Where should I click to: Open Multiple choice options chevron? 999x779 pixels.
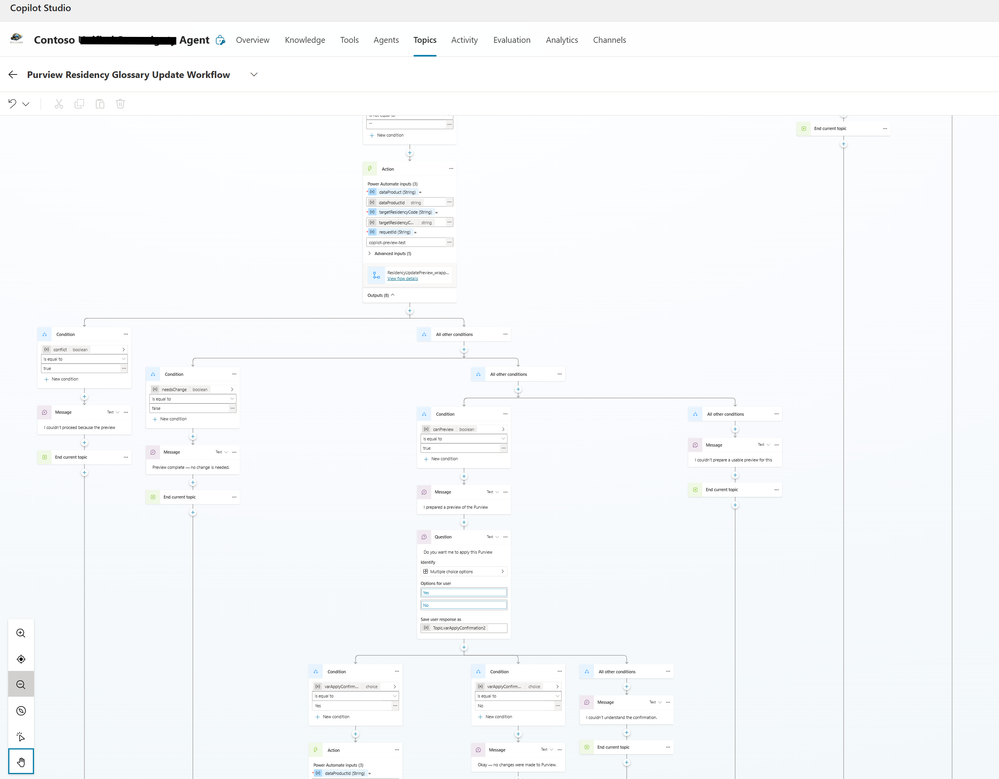(x=503, y=571)
